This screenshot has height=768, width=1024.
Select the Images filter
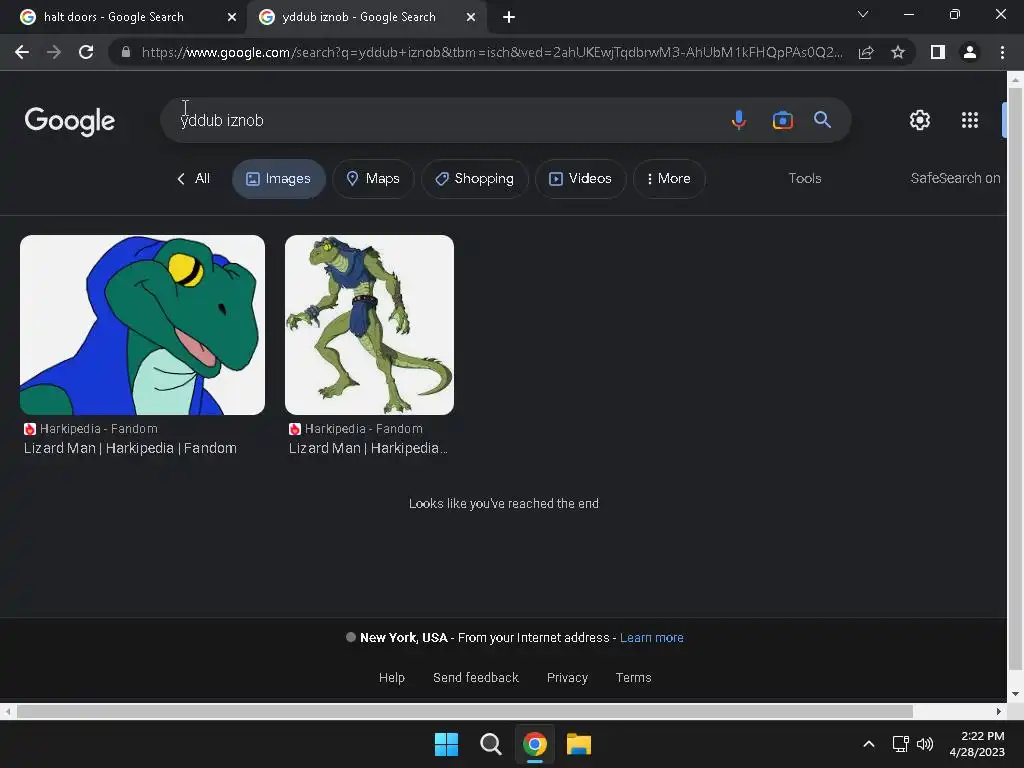(279, 178)
